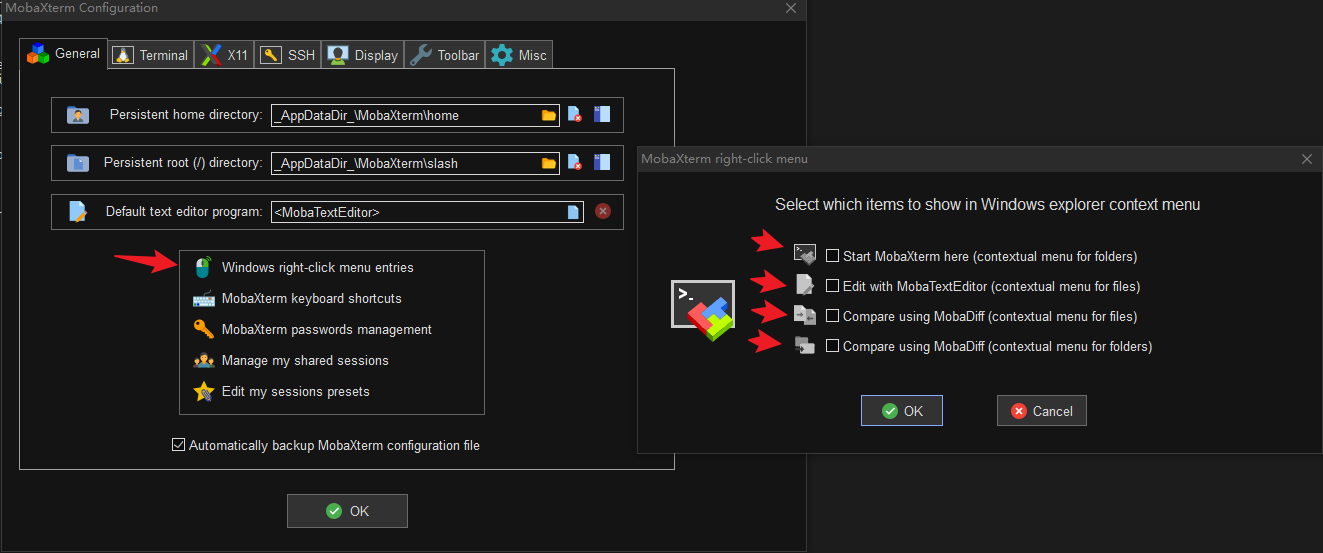
Task: Open the Misc tab
Action: pyautogui.click(x=519, y=55)
